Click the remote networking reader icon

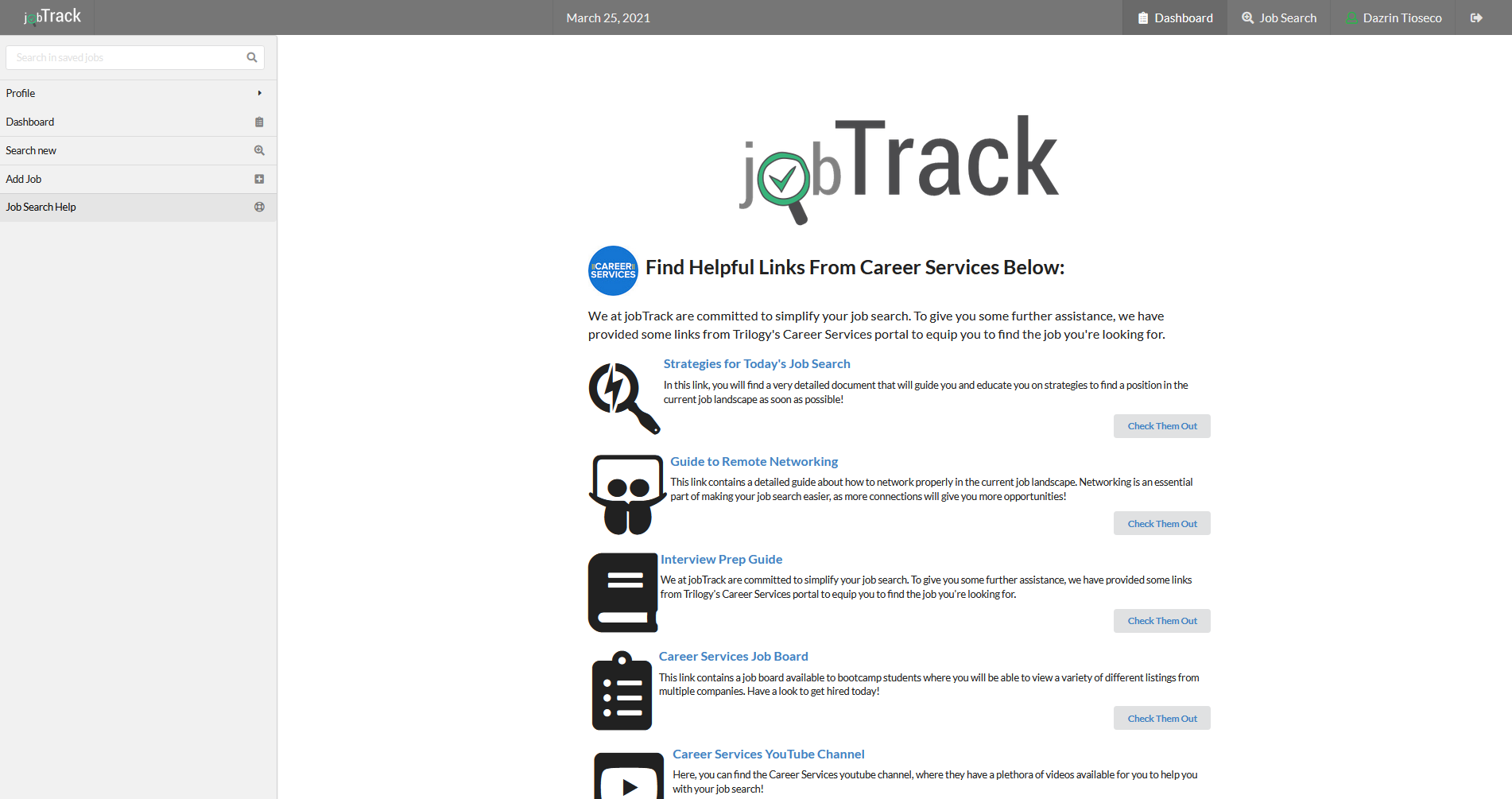point(628,495)
